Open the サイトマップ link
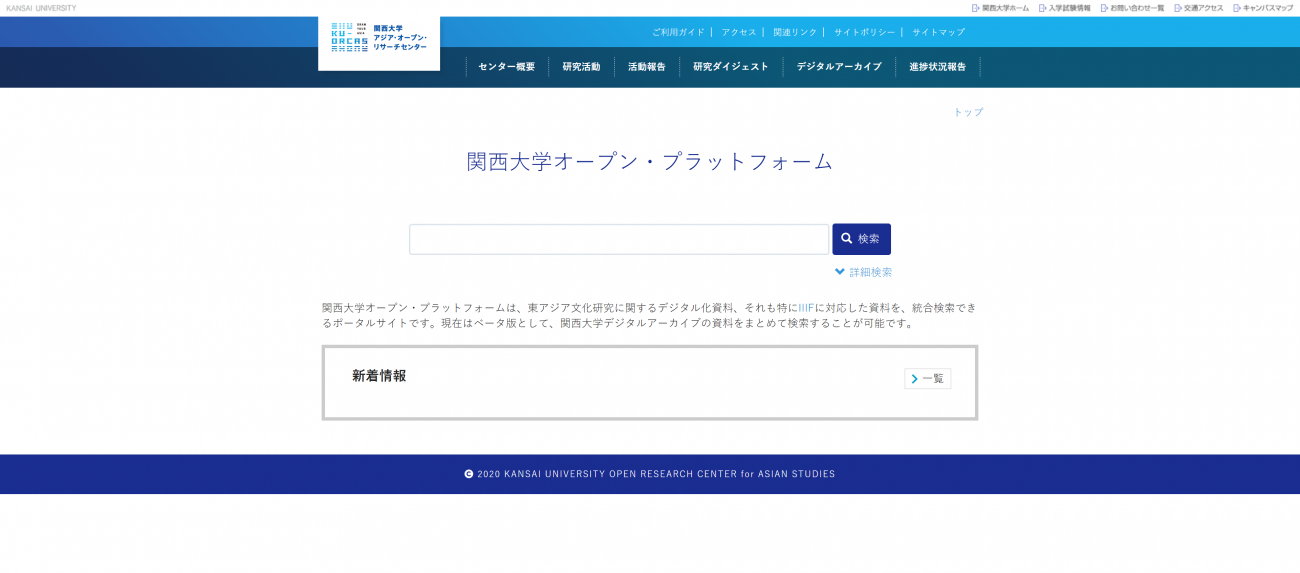Image resolution: width=1300 pixels, height=573 pixels. pyautogui.click(x=938, y=32)
